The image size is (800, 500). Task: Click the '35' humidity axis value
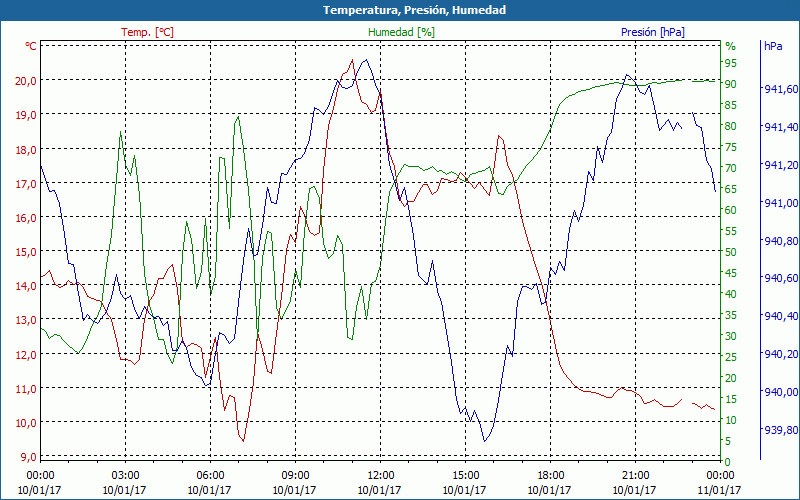tap(731, 315)
